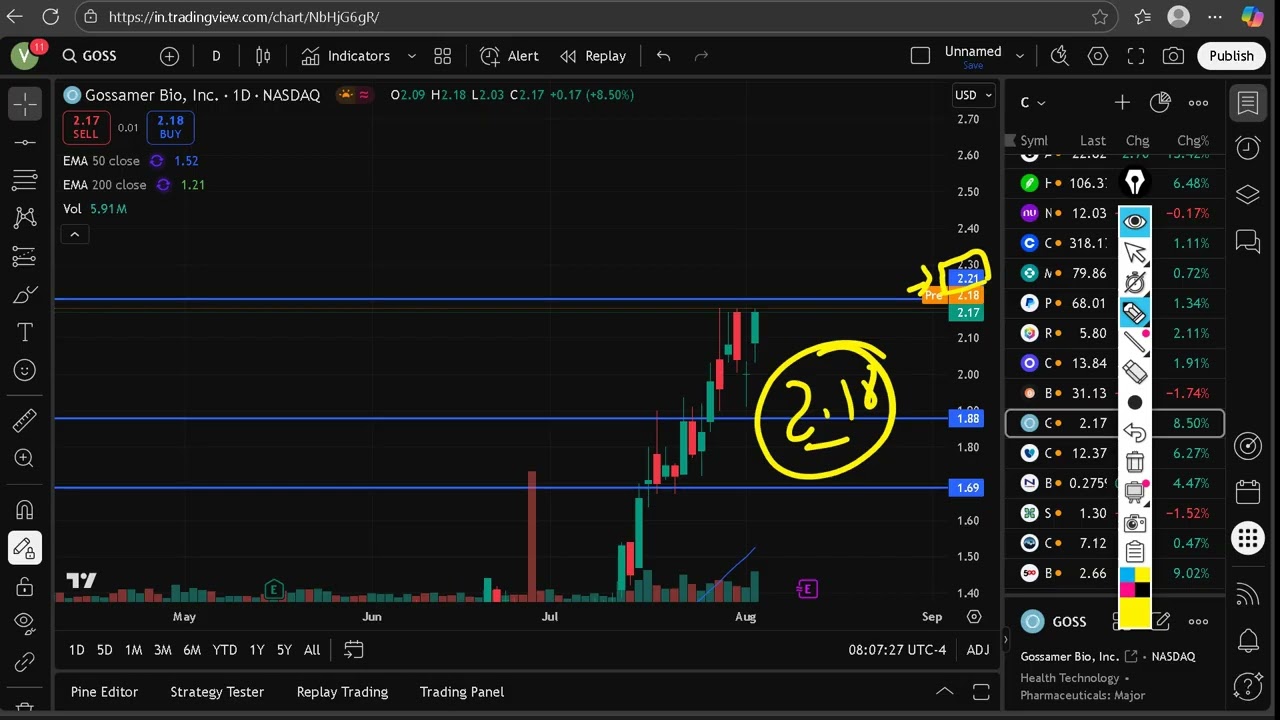The width and height of the screenshot is (1280, 720).
Task: Click Epic Pen trash clear-screen icon
Action: click(1134, 462)
